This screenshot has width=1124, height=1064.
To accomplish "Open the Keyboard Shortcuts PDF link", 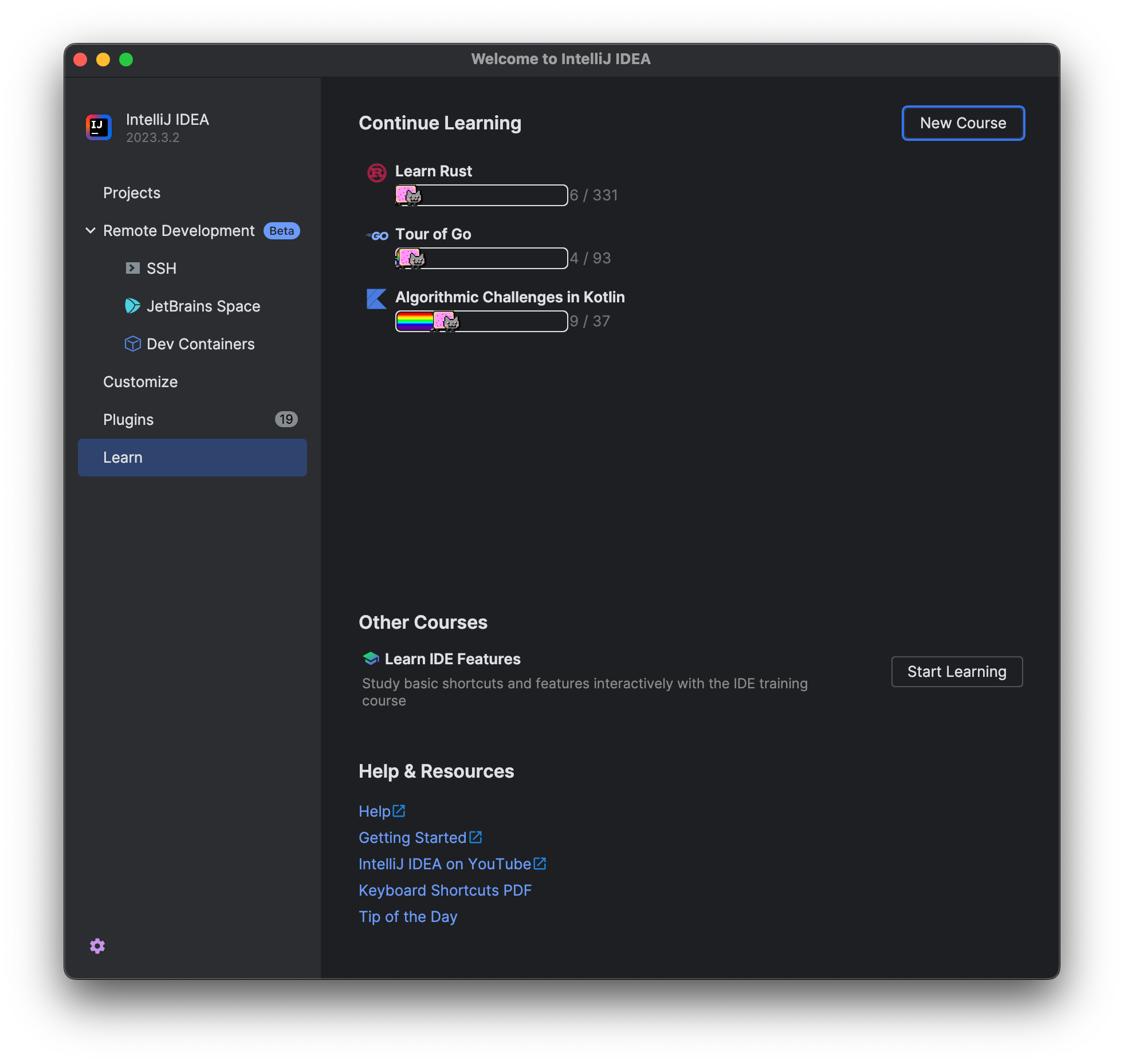I will (445, 890).
